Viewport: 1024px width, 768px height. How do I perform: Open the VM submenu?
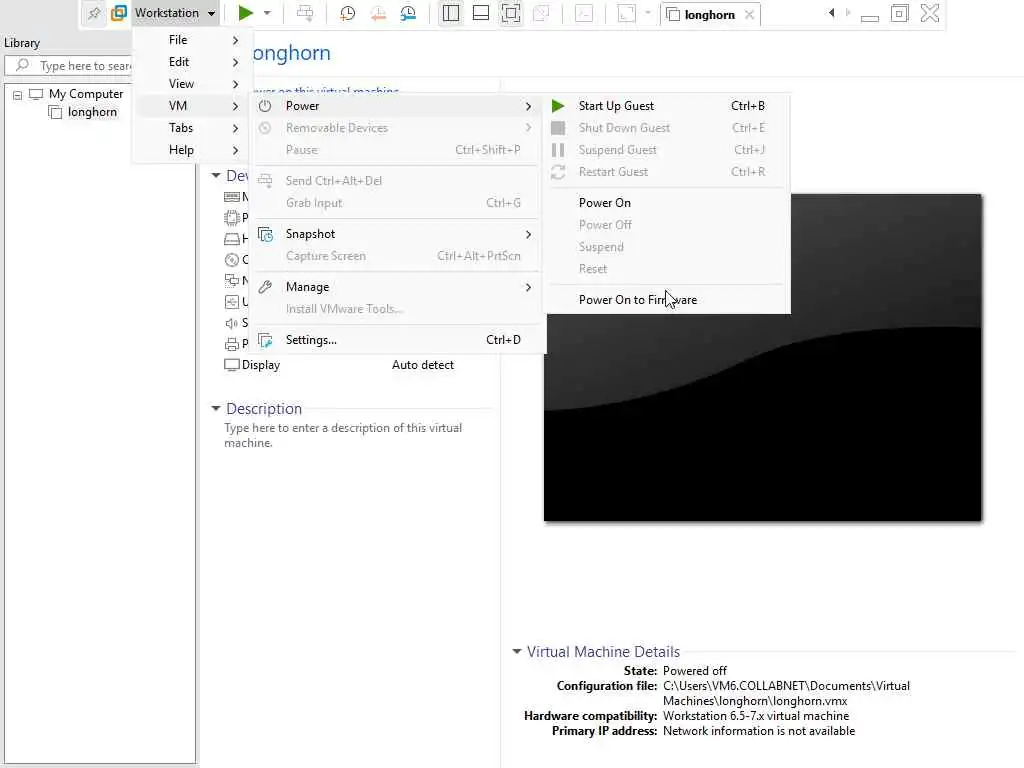(191, 106)
